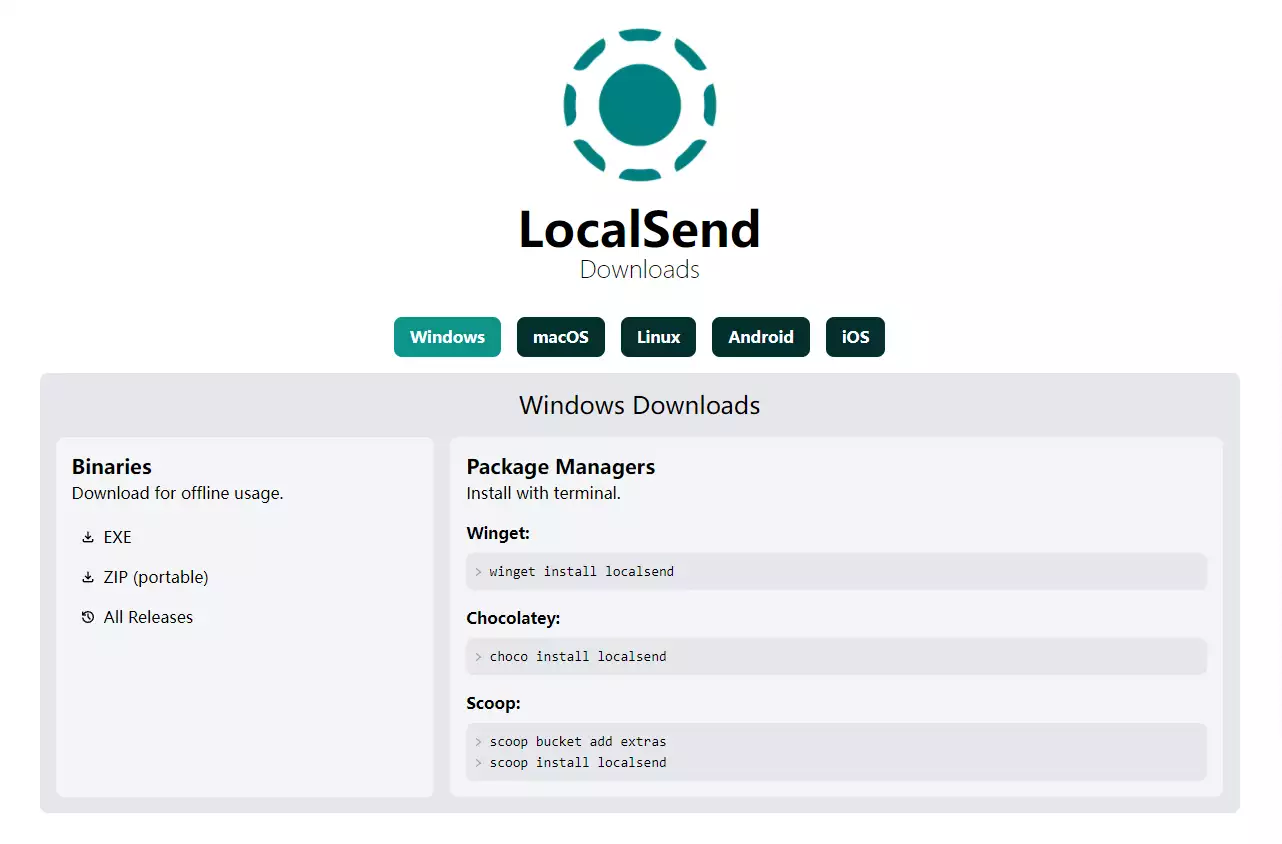Switch to the Linux tab
This screenshot has width=1282, height=844.
pos(658,337)
